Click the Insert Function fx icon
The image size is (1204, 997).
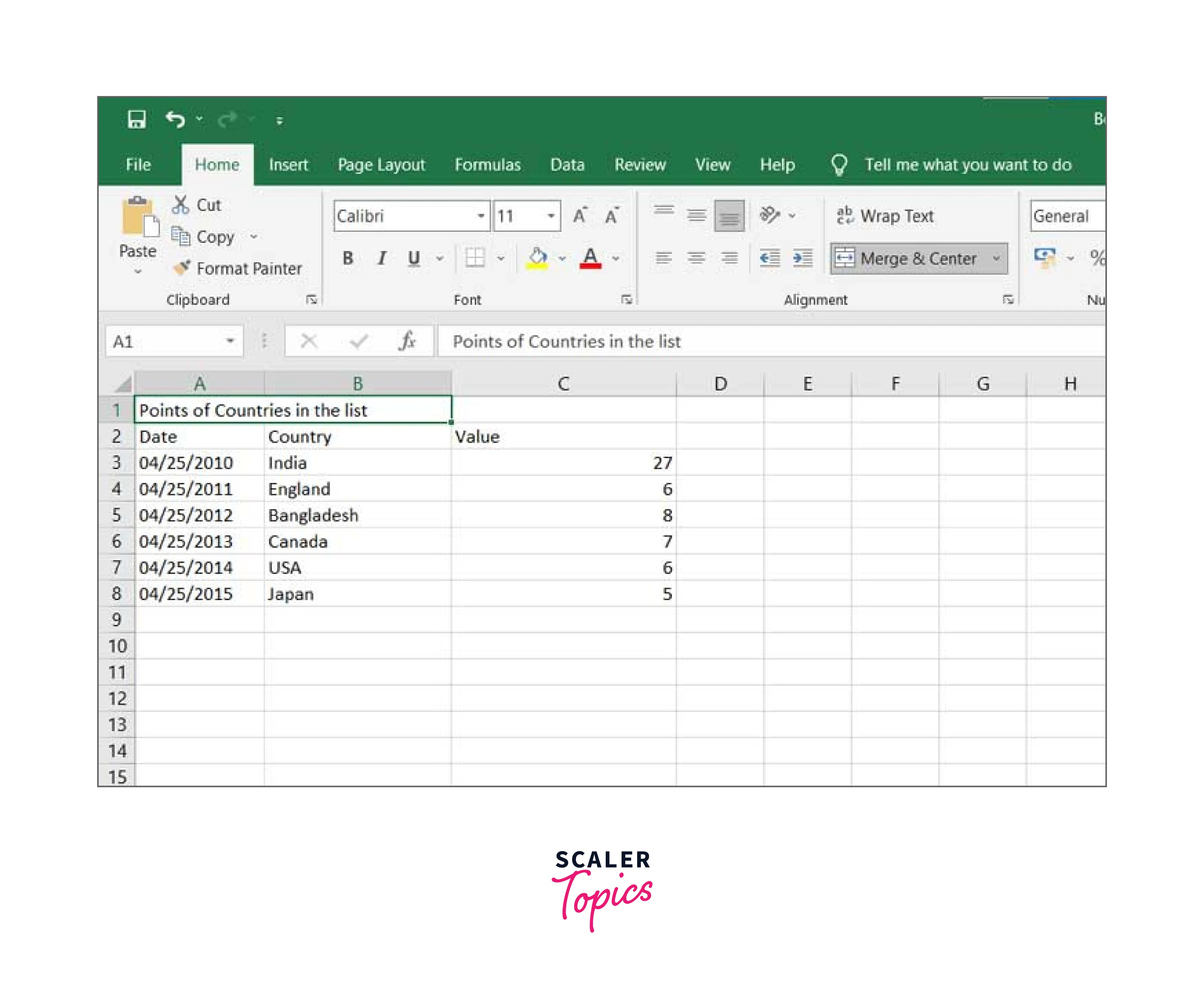click(406, 341)
